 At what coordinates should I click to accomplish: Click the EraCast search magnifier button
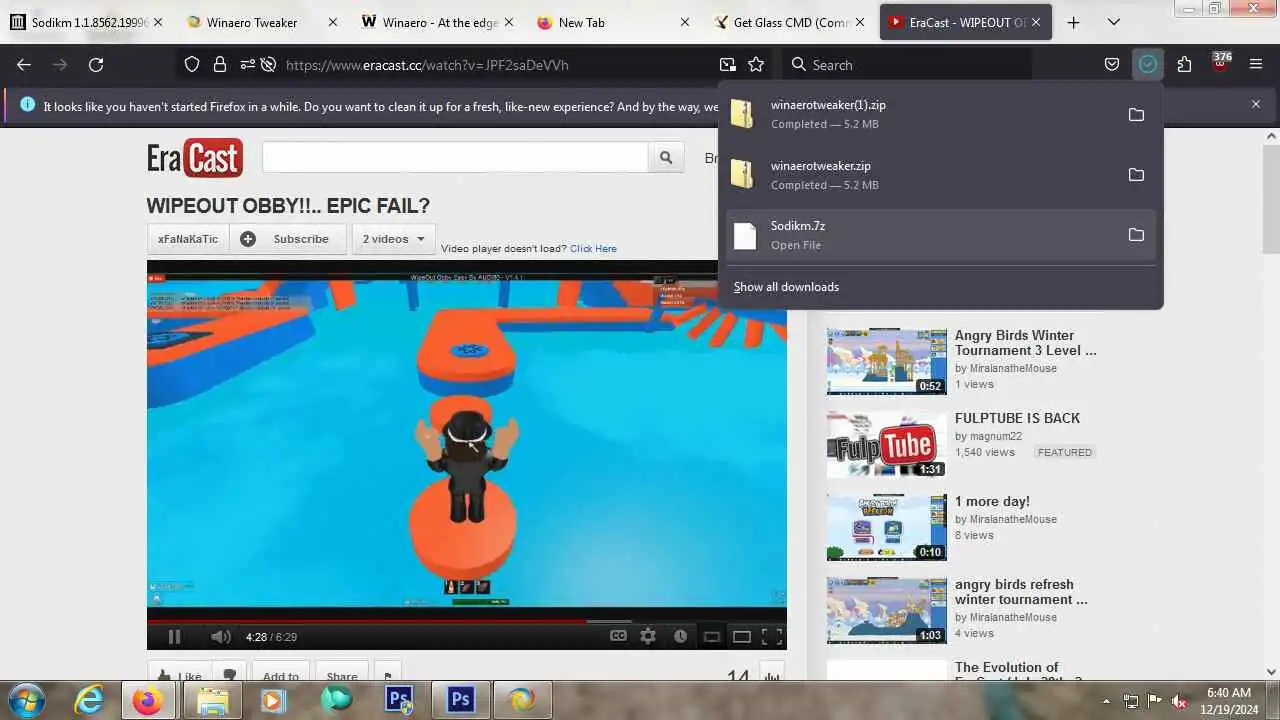665,157
